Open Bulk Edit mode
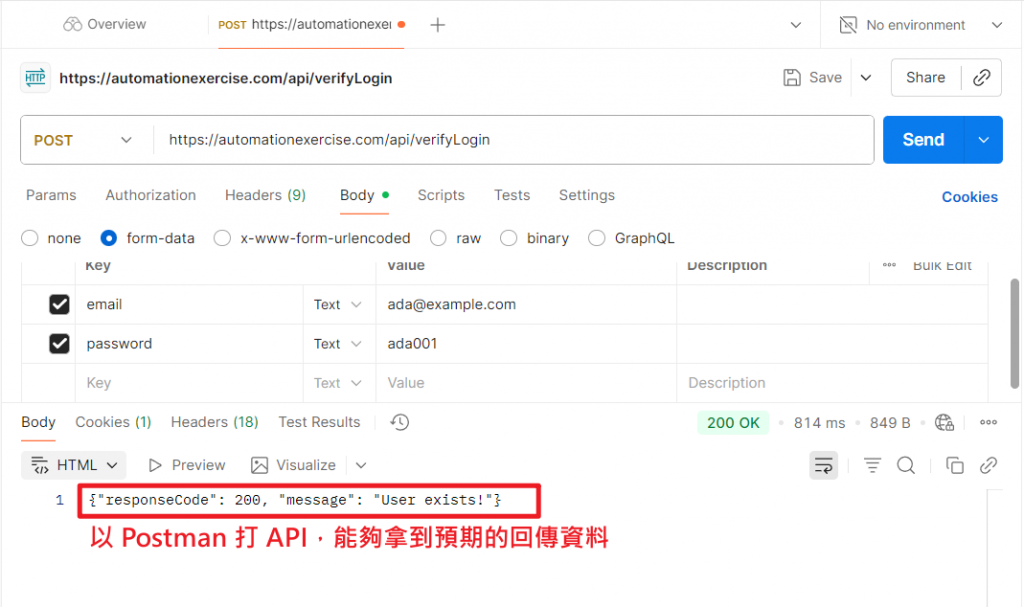1024x607 pixels. (942, 265)
